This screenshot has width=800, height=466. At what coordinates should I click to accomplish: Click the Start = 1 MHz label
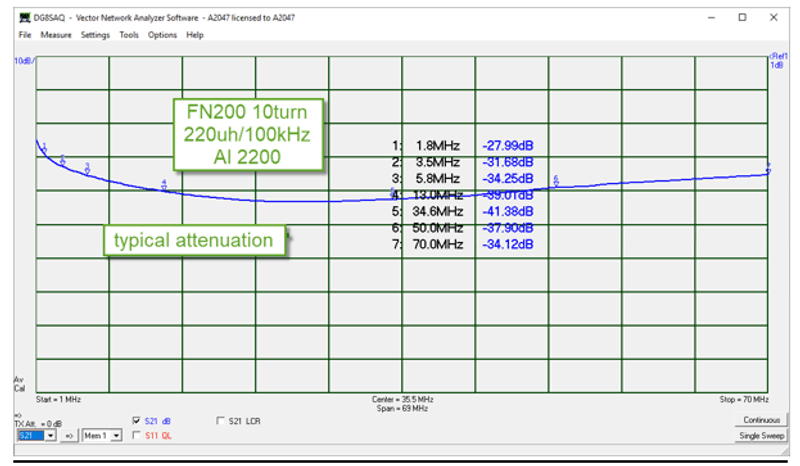58,400
